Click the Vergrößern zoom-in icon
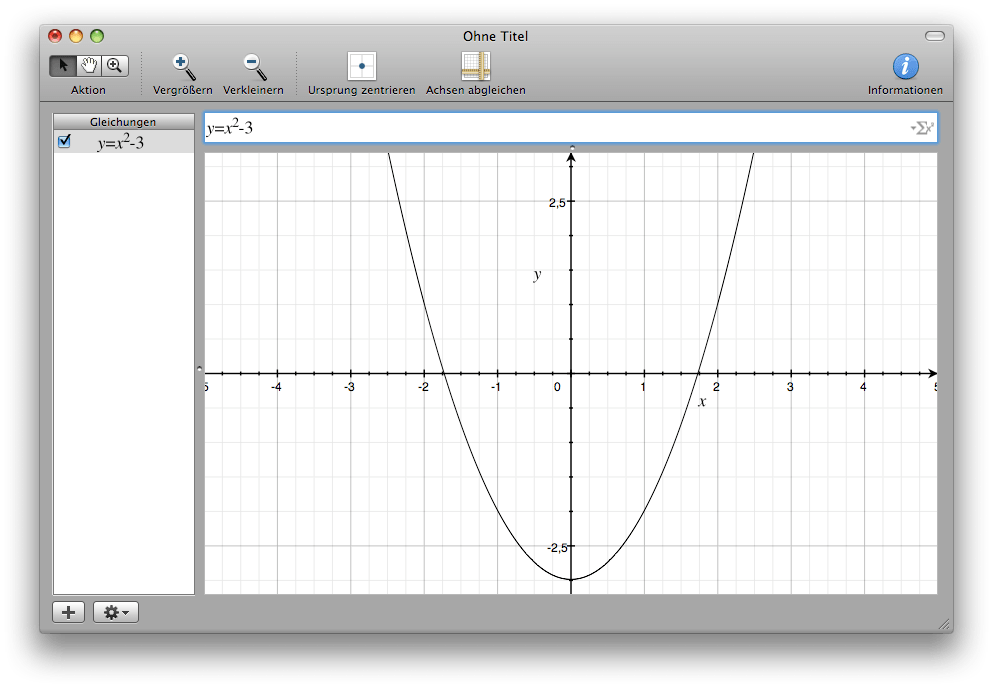Image resolution: width=993 pixels, height=688 pixels. click(x=183, y=67)
